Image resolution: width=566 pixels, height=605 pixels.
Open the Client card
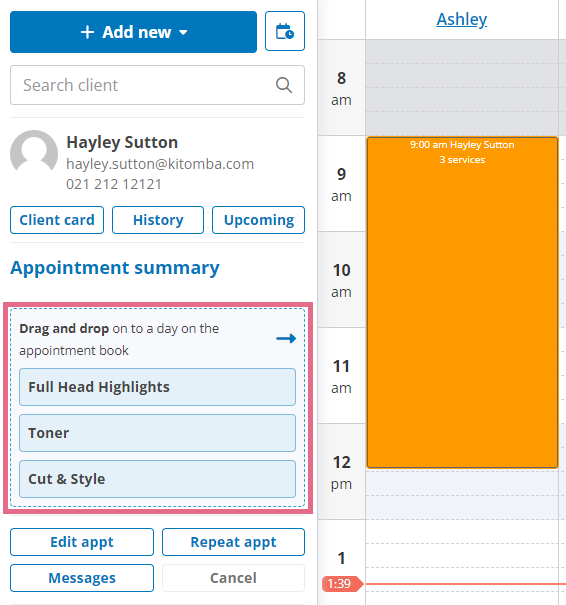57,220
